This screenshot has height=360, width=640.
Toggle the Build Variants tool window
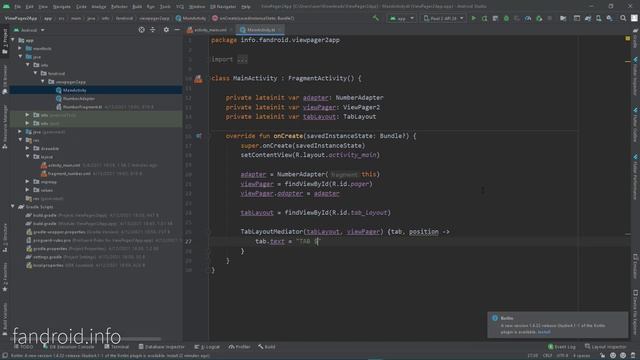[x=5, y=319]
